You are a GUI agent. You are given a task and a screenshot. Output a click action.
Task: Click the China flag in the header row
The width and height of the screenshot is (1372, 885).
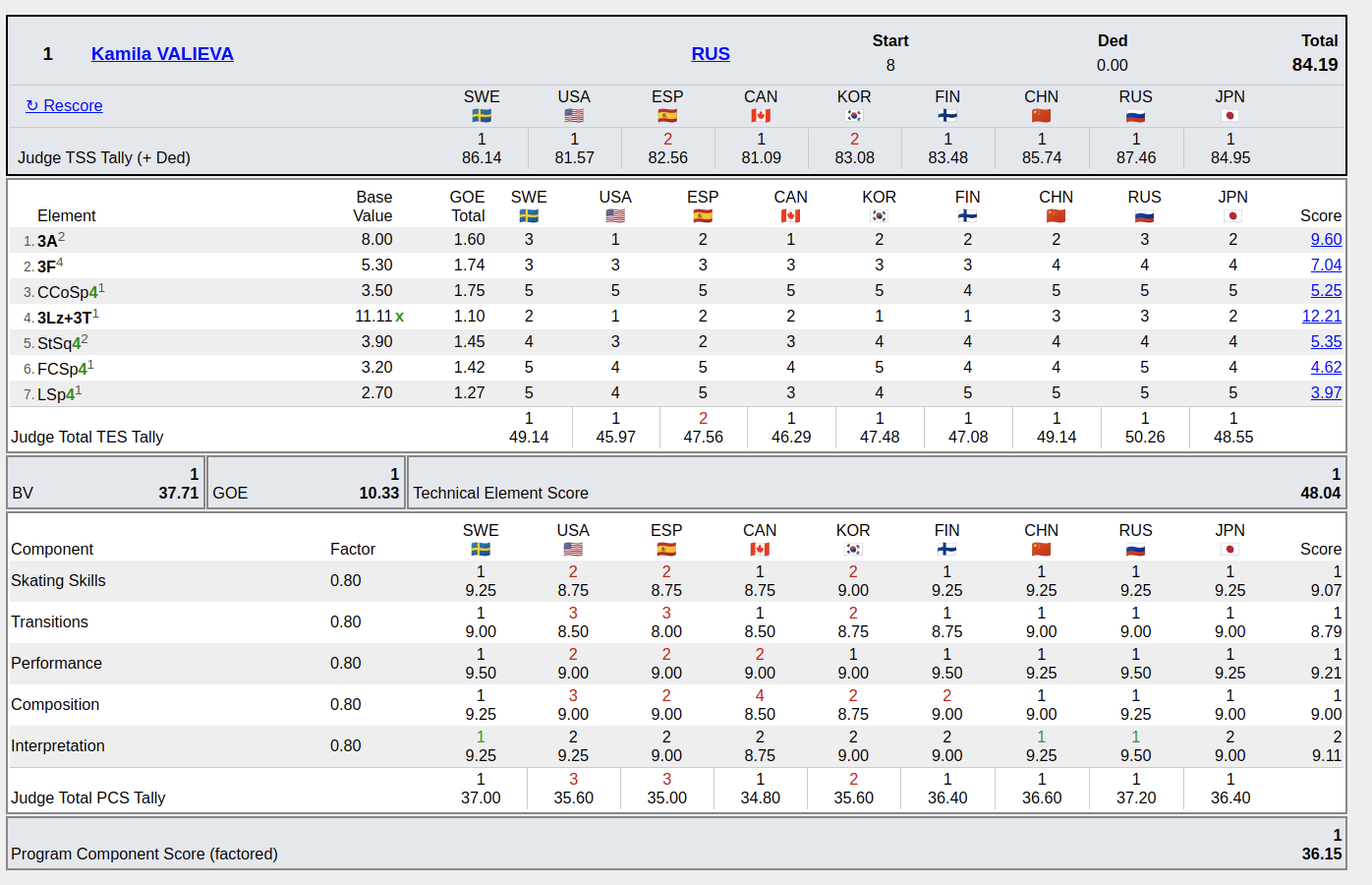coord(1041,116)
